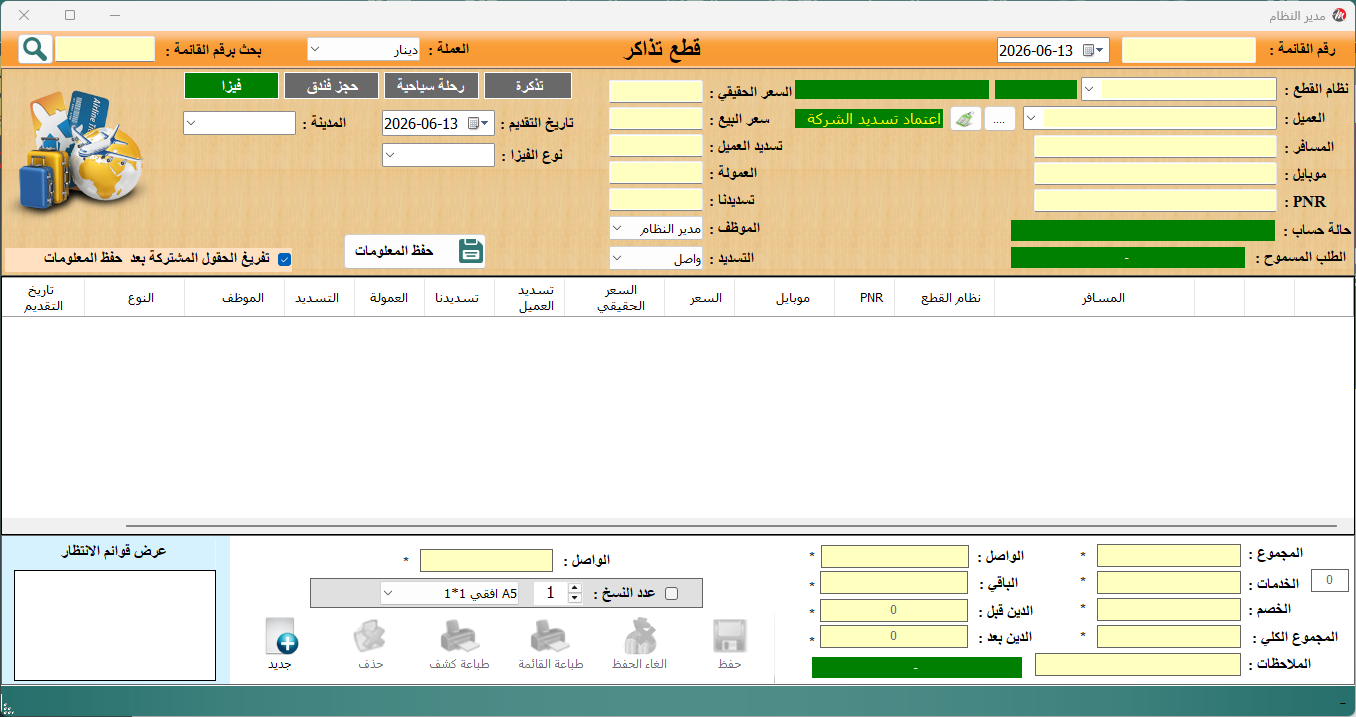This screenshot has height=717, width=1356.
Task: Click the app icon in title bar
Action: point(1340,16)
